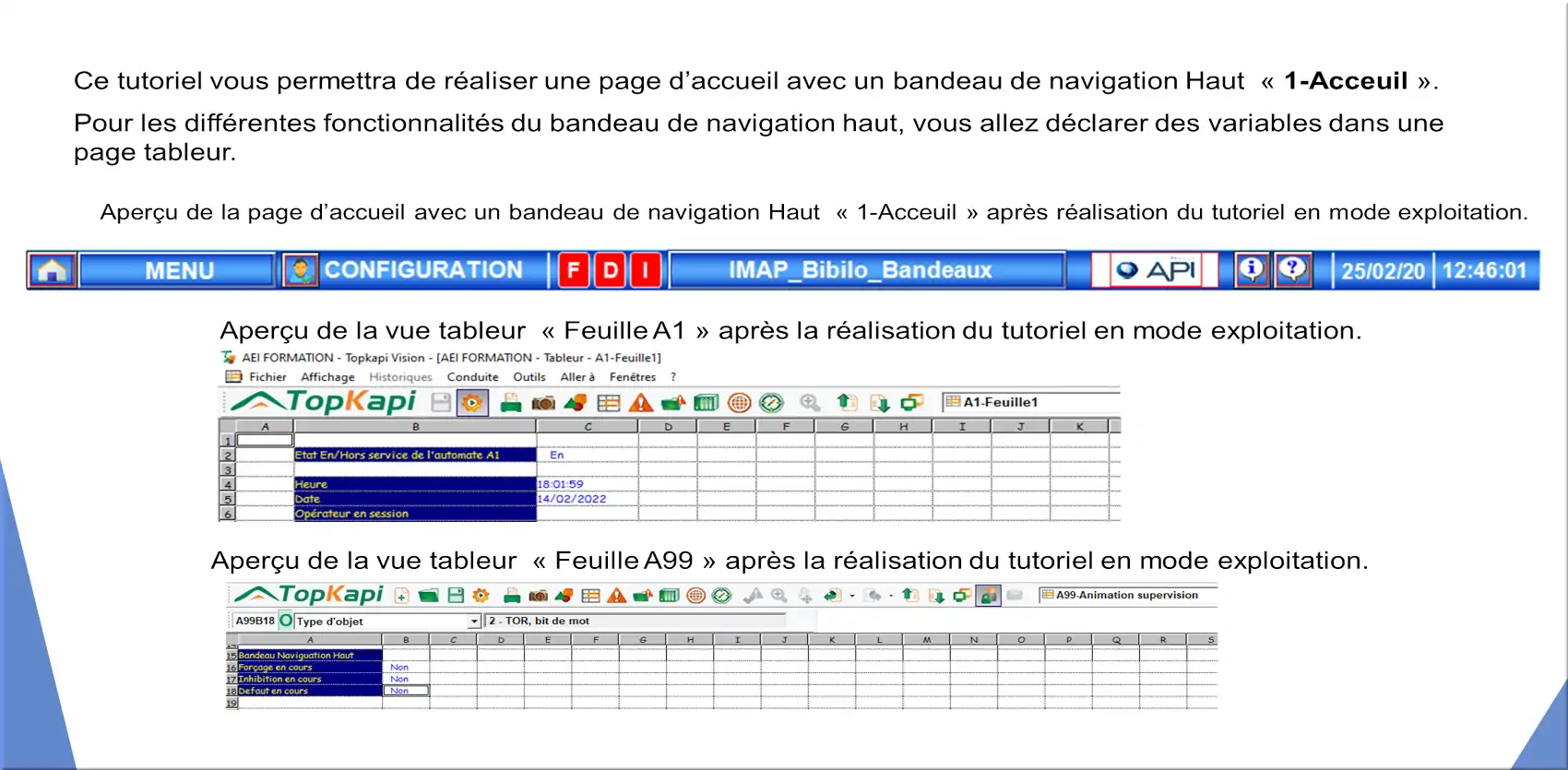Click the green open folder icon in A99 toolbar
Image resolution: width=1568 pixels, height=770 pixels.
pyautogui.click(x=428, y=596)
